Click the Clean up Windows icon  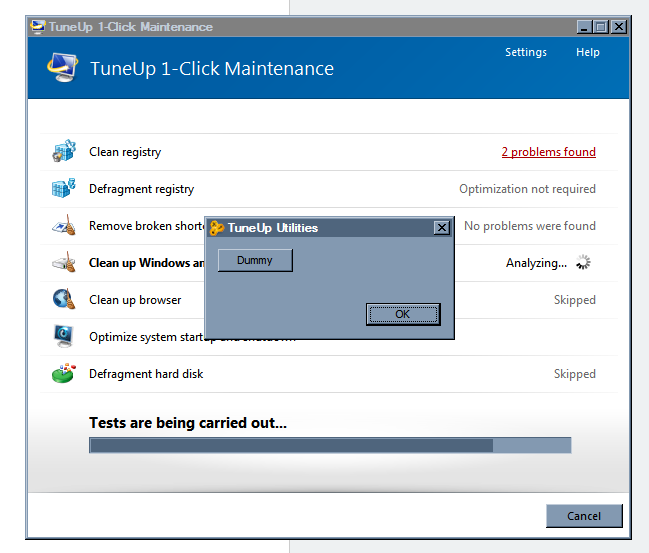pyautogui.click(x=63, y=263)
